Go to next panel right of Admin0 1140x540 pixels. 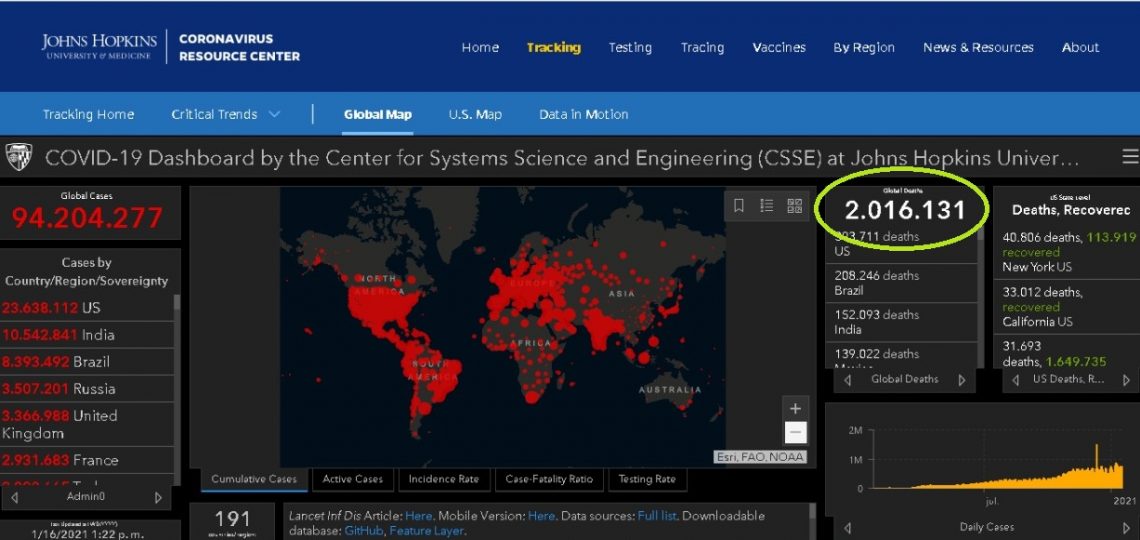point(158,498)
